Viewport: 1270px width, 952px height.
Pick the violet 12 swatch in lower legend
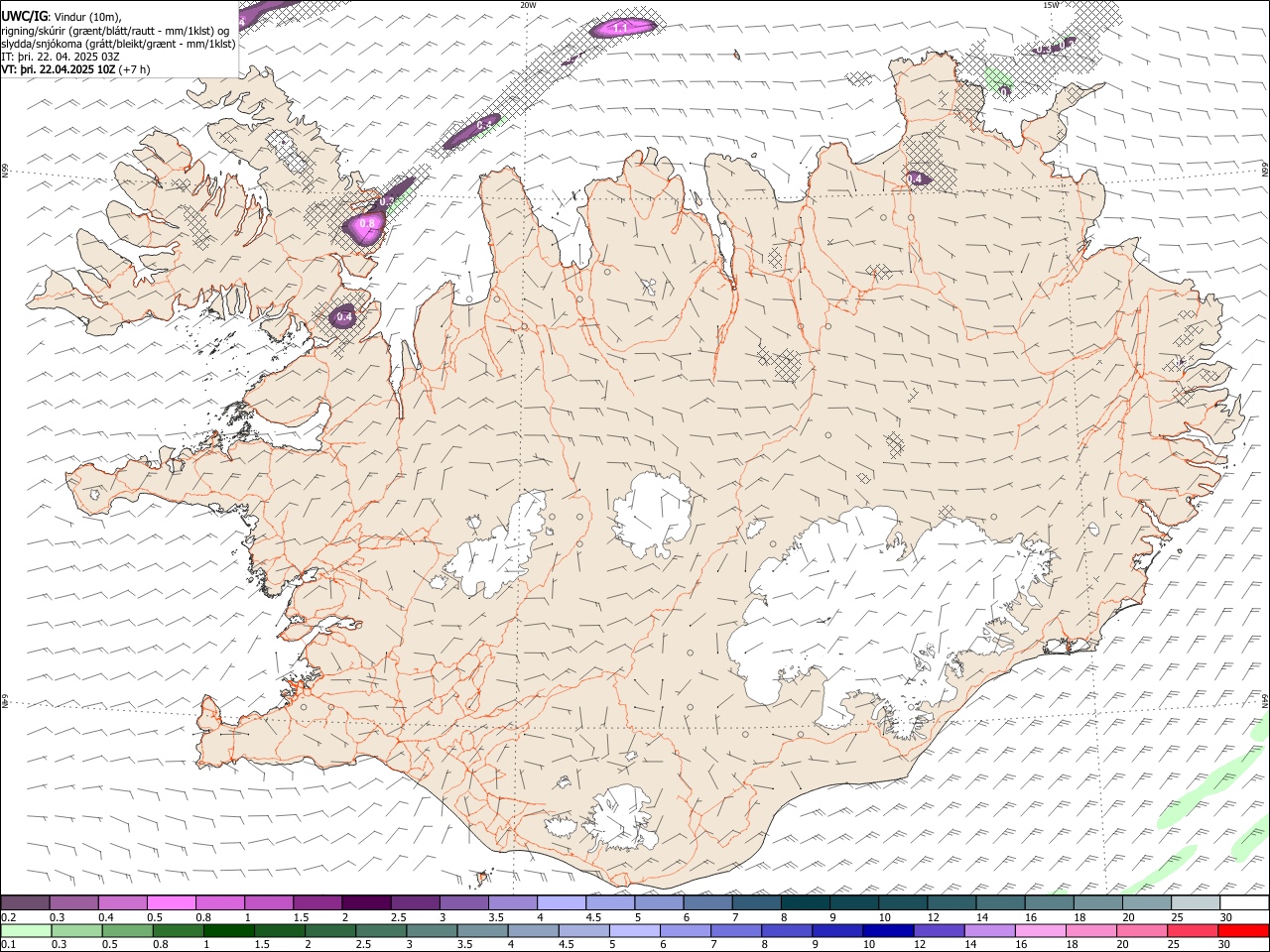[938, 930]
